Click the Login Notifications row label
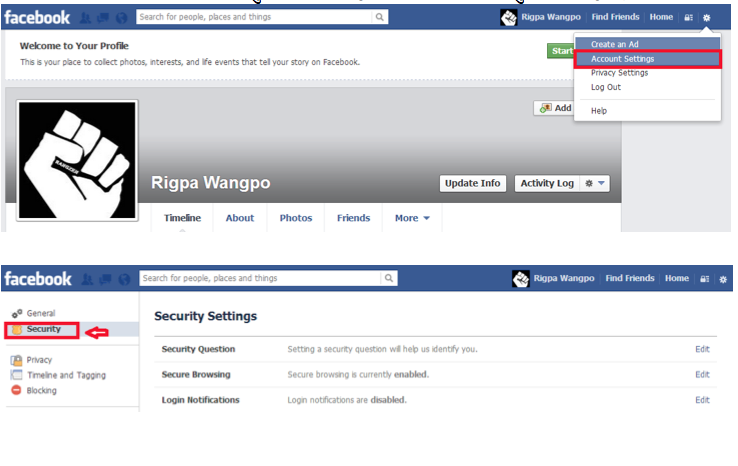Screen dimensions: 738x466 pyautogui.click(x=201, y=400)
